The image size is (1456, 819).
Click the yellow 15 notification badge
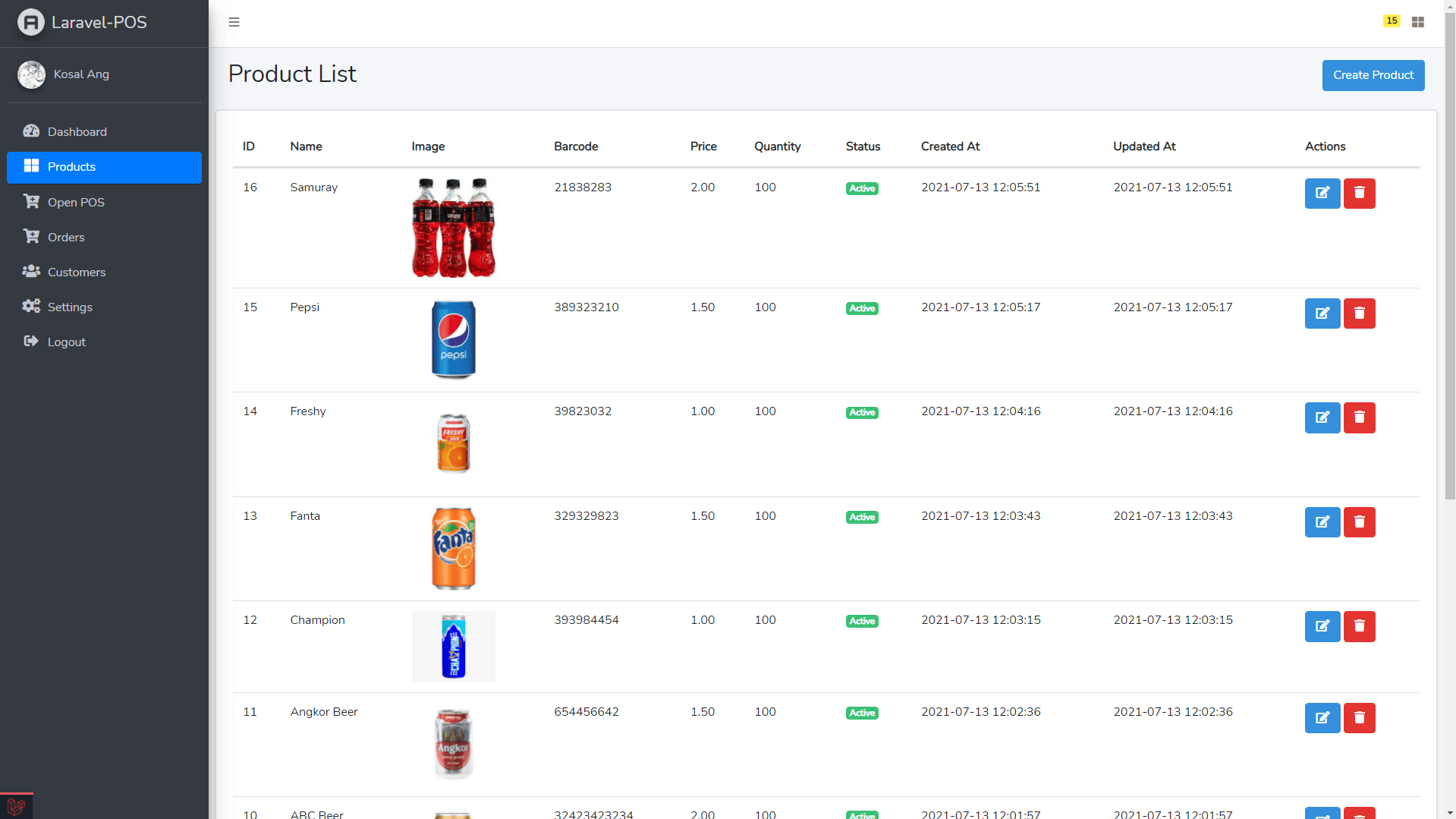coord(1392,21)
